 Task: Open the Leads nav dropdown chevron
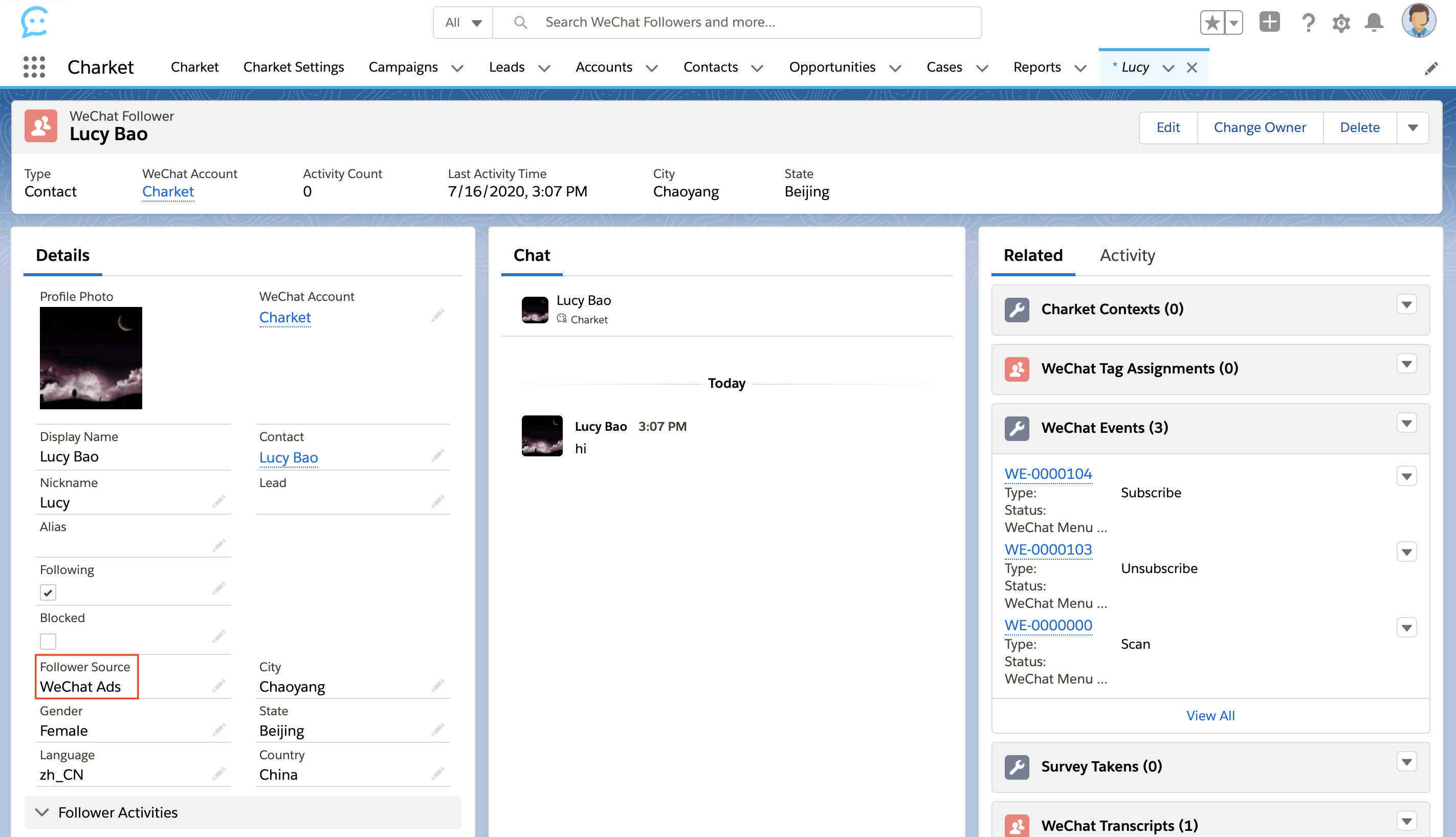[x=544, y=69]
